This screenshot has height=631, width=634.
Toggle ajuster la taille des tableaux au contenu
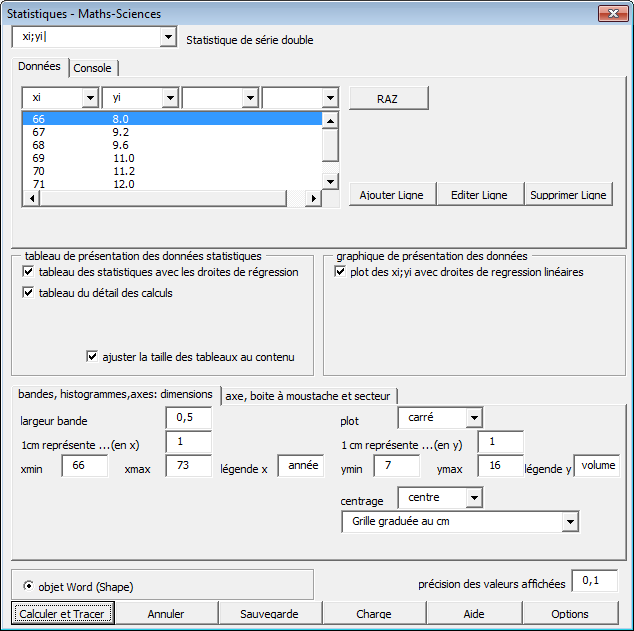coord(92,356)
